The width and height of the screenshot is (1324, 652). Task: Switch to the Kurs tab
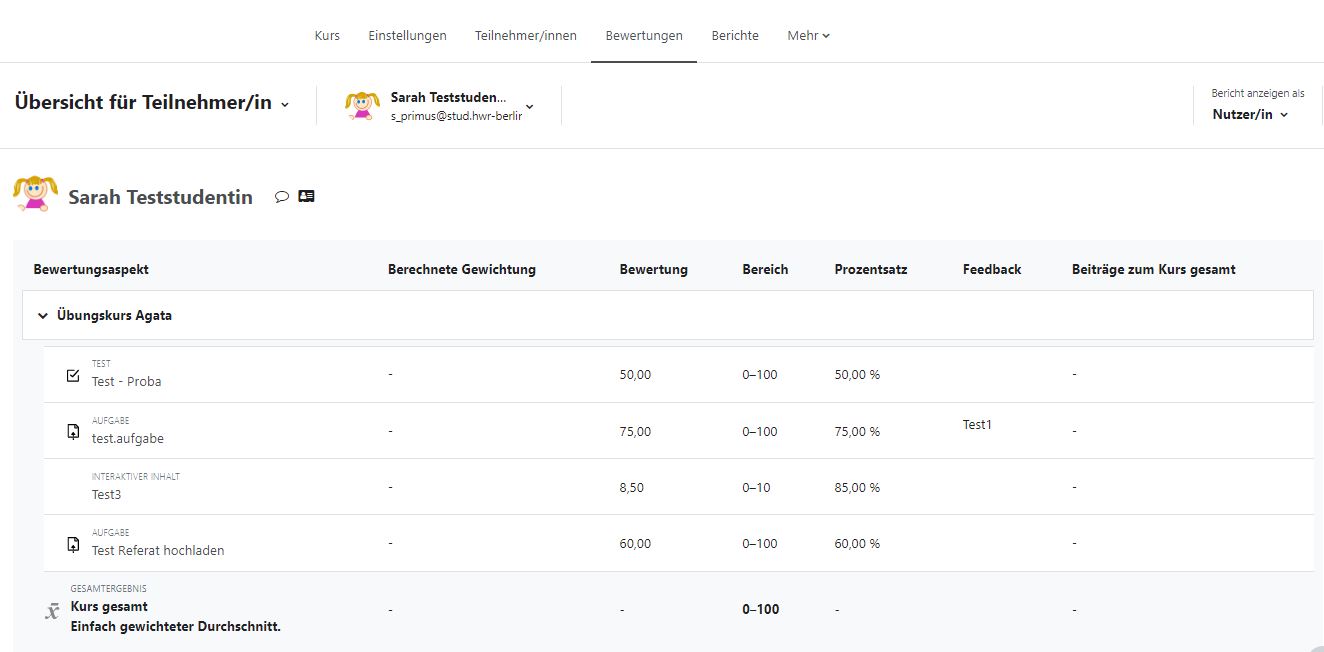pos(327,36)
